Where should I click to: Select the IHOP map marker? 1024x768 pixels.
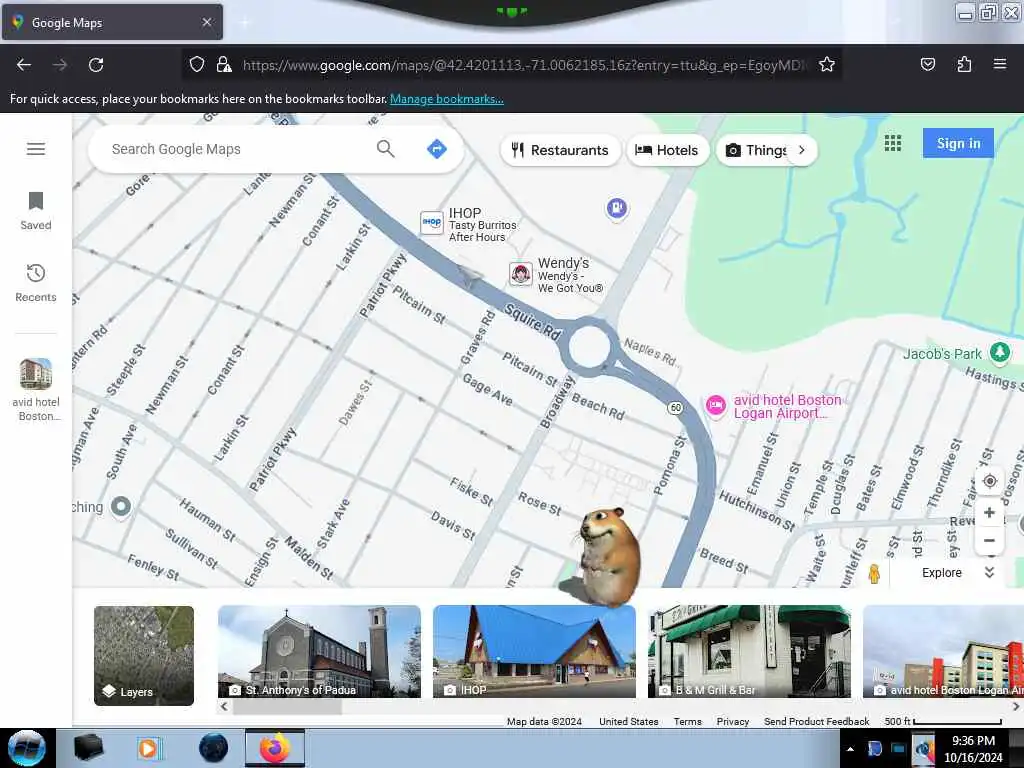click(432, 222)
